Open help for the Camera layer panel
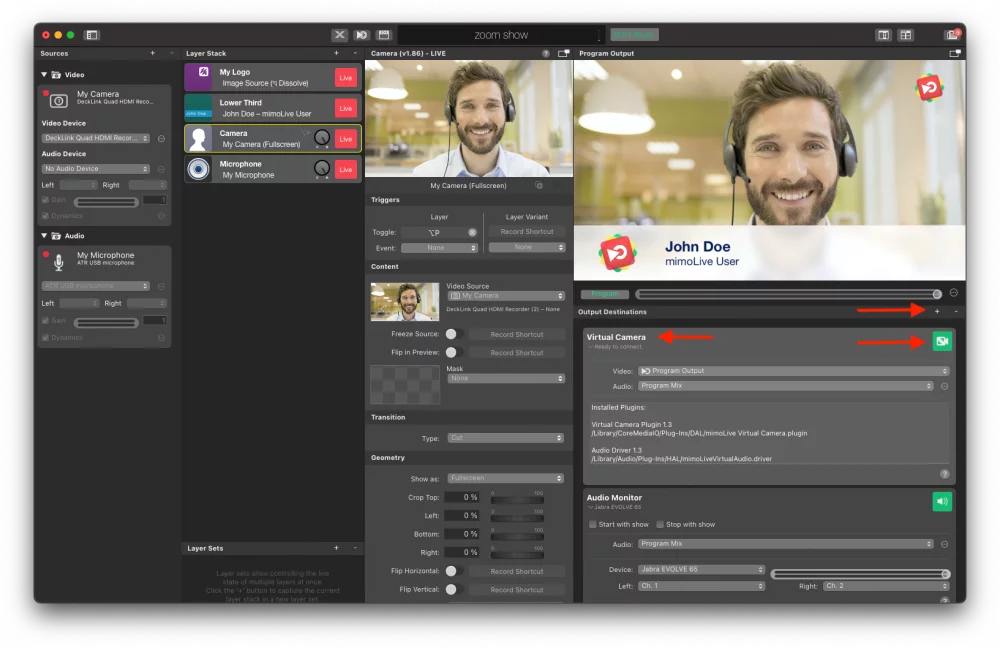 coord(545,54)
